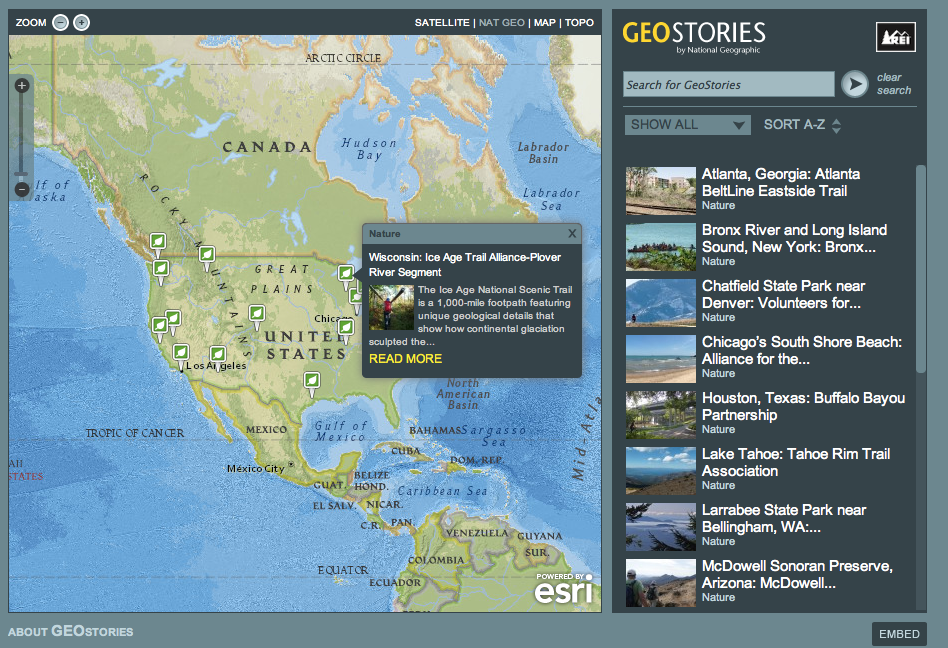Viewport: 948px width, 648px height.
Task: Click the map zoom slider track
Action: pos(22,138)
